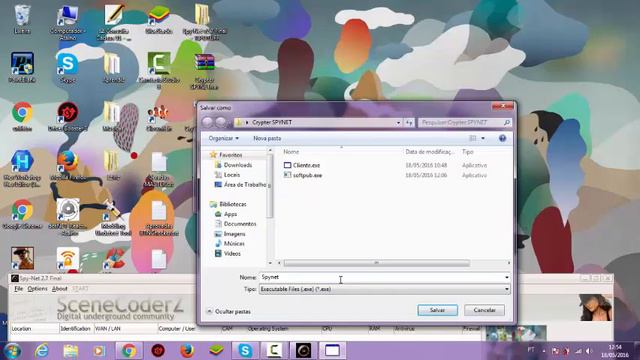The width and height of the screenshot is (640, 360).
Task: Open Apps library in navigation pane
Action: click(x=230, y=214)
